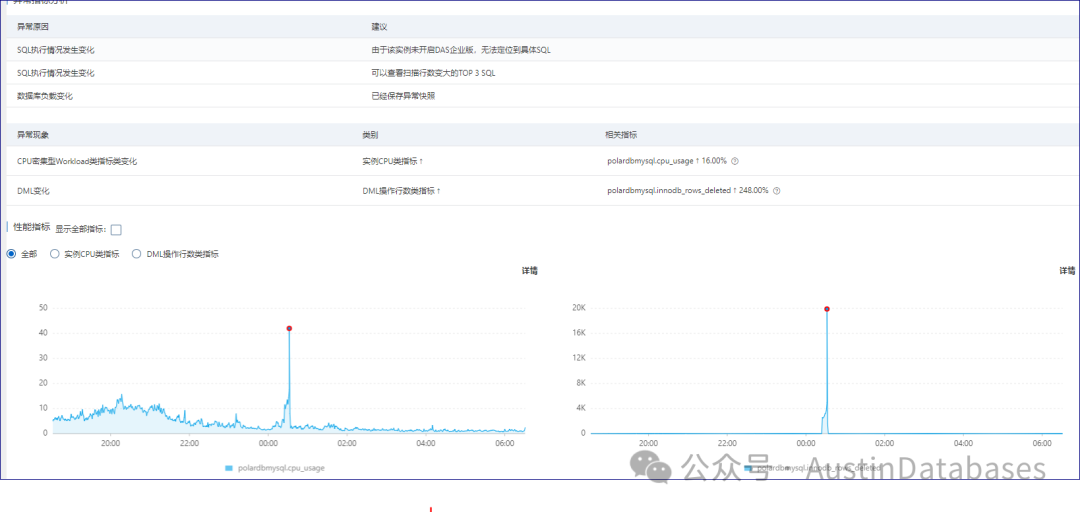Open help icon beside innodb_rows_deleted 248.00%
Viewport: 1080px width, 512px height.
click(777, 191)
